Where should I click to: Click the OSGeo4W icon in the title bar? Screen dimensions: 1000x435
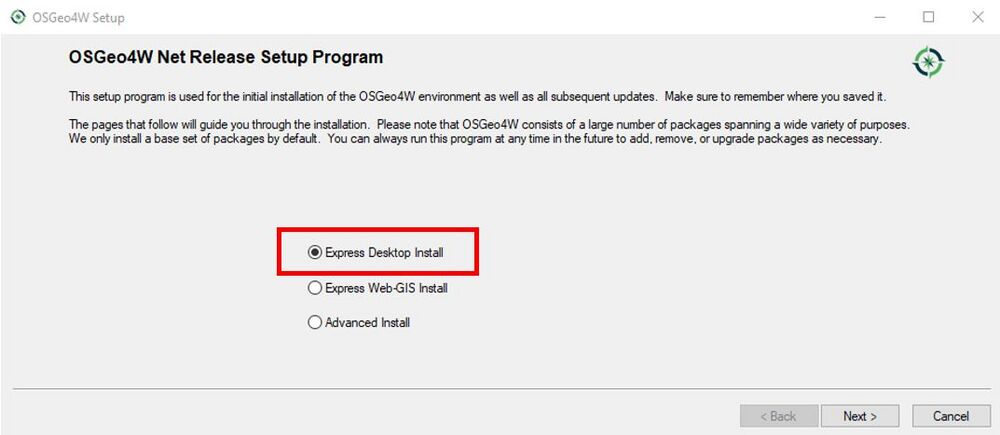[18, 17]
